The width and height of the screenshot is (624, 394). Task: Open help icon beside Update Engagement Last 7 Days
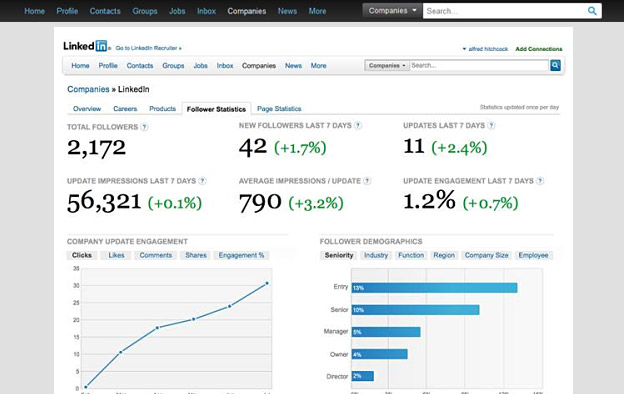click(x=540, y=181)
